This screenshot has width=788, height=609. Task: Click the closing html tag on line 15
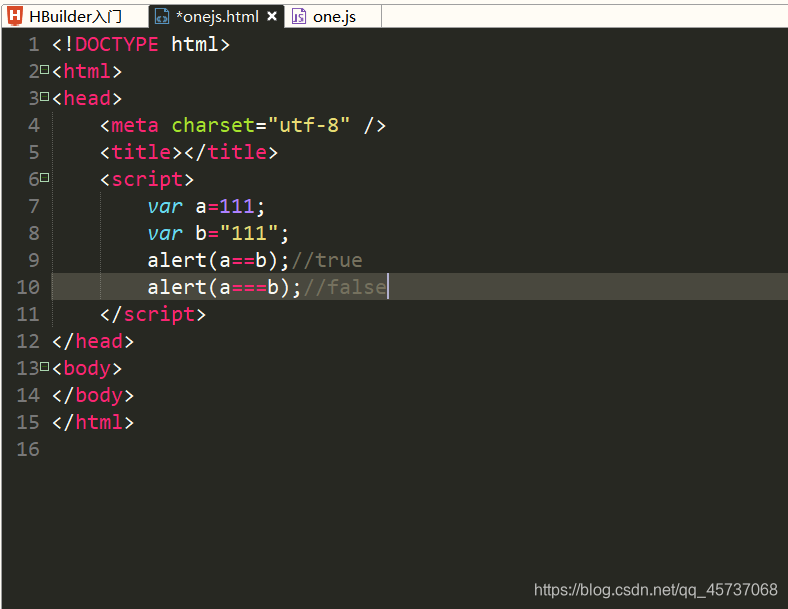[93, 422]
